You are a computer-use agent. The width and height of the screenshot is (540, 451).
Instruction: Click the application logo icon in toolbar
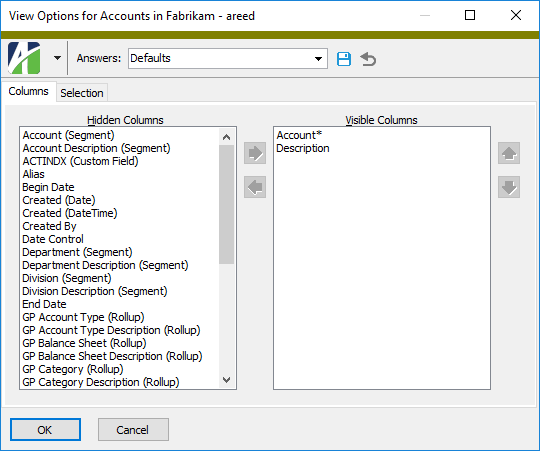click(x=24, y=58)
